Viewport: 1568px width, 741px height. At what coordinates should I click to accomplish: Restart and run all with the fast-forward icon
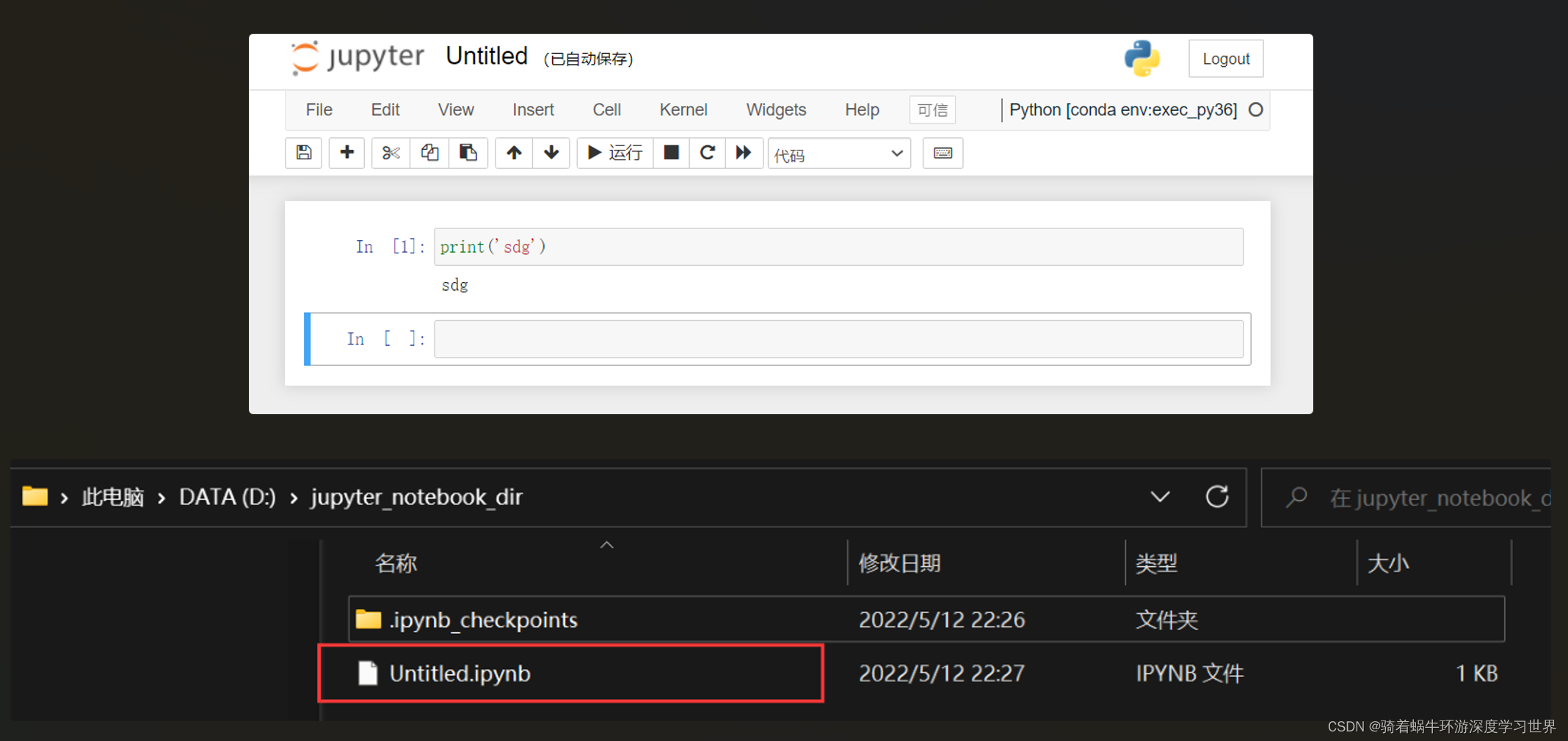744,153
